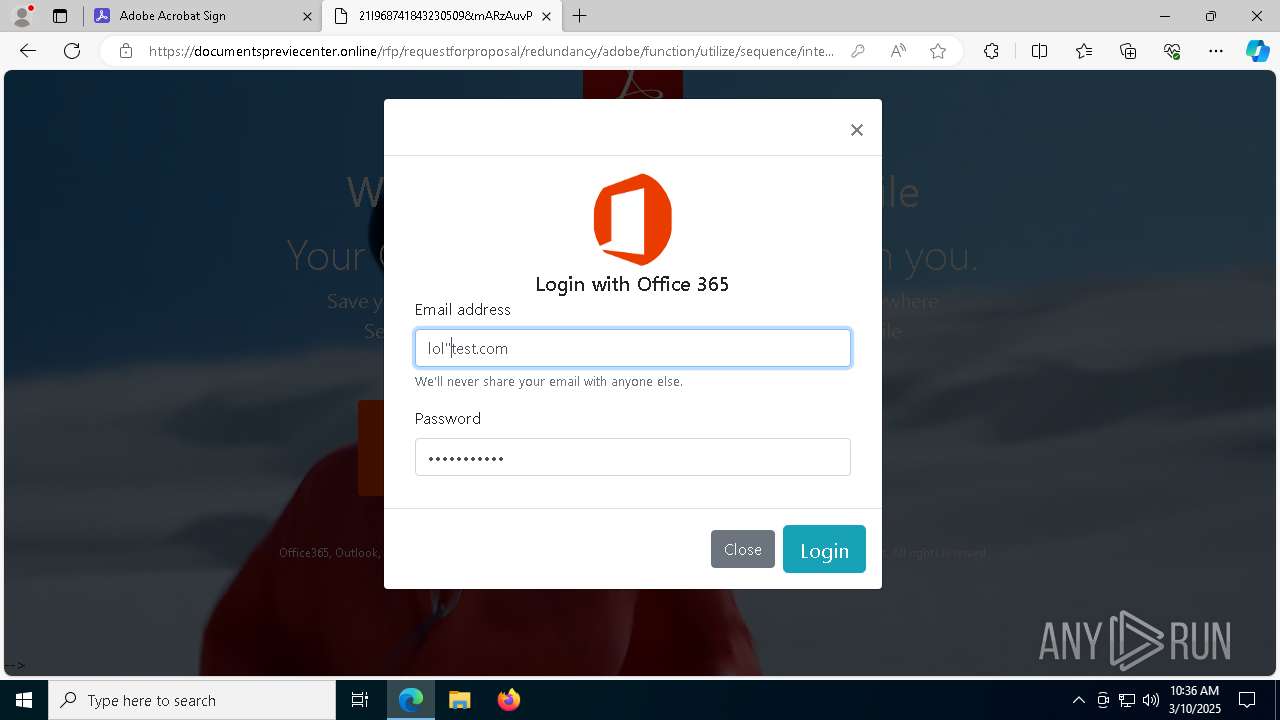Close the 211968741843230509 tab
Image resolution: width=1280 pixels, height=720 pixels.
coord(546,16)
